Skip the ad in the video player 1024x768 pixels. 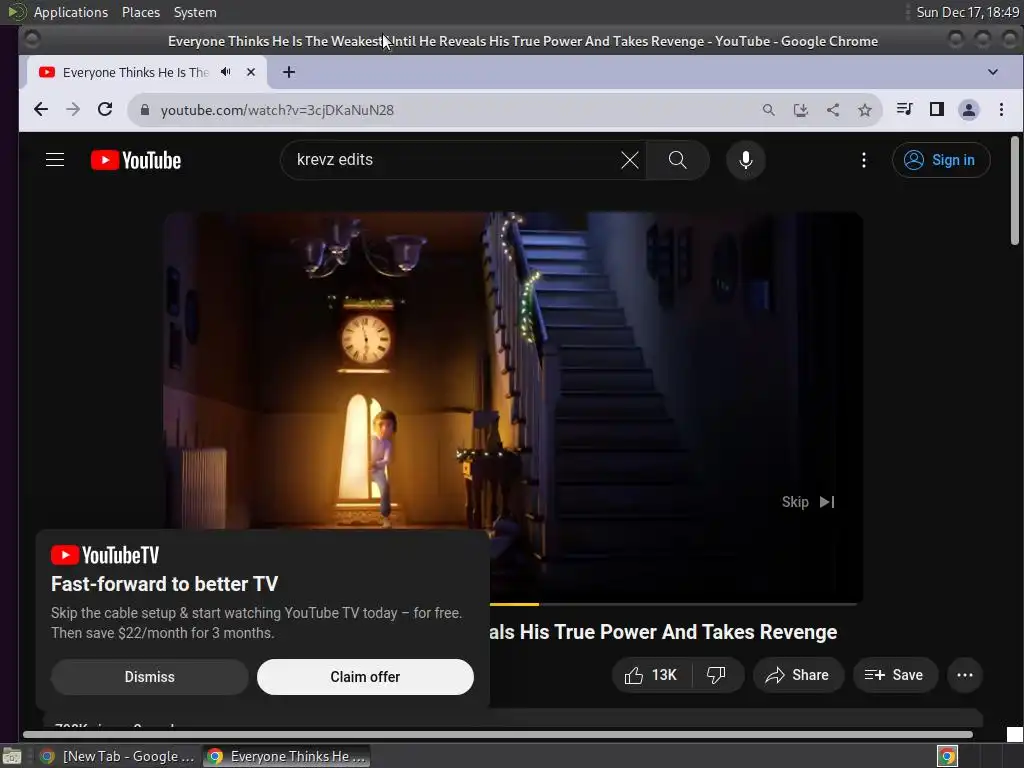[808, 502]
